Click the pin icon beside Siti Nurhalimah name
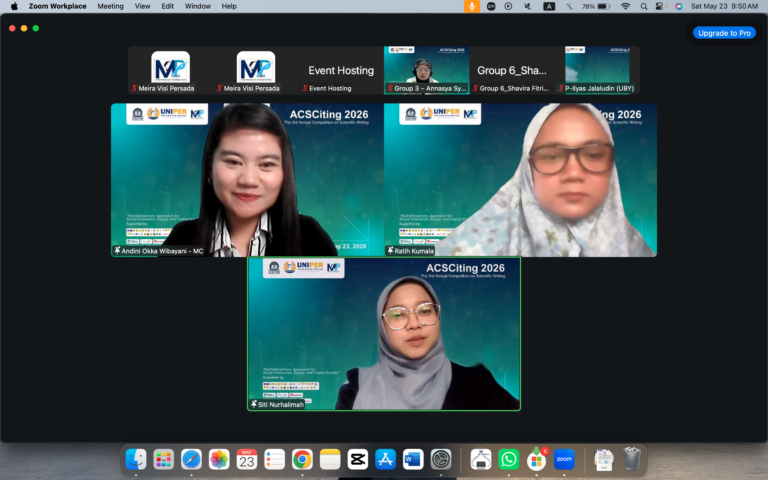This screenshot has width=768, height=480. tap(254, 404)
